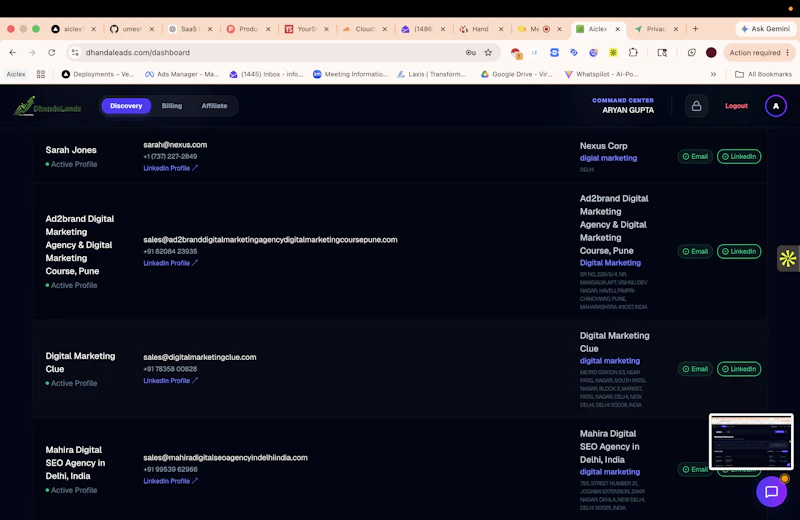
Task: Click the DhandaLeads logo
Action: point(47,106)
